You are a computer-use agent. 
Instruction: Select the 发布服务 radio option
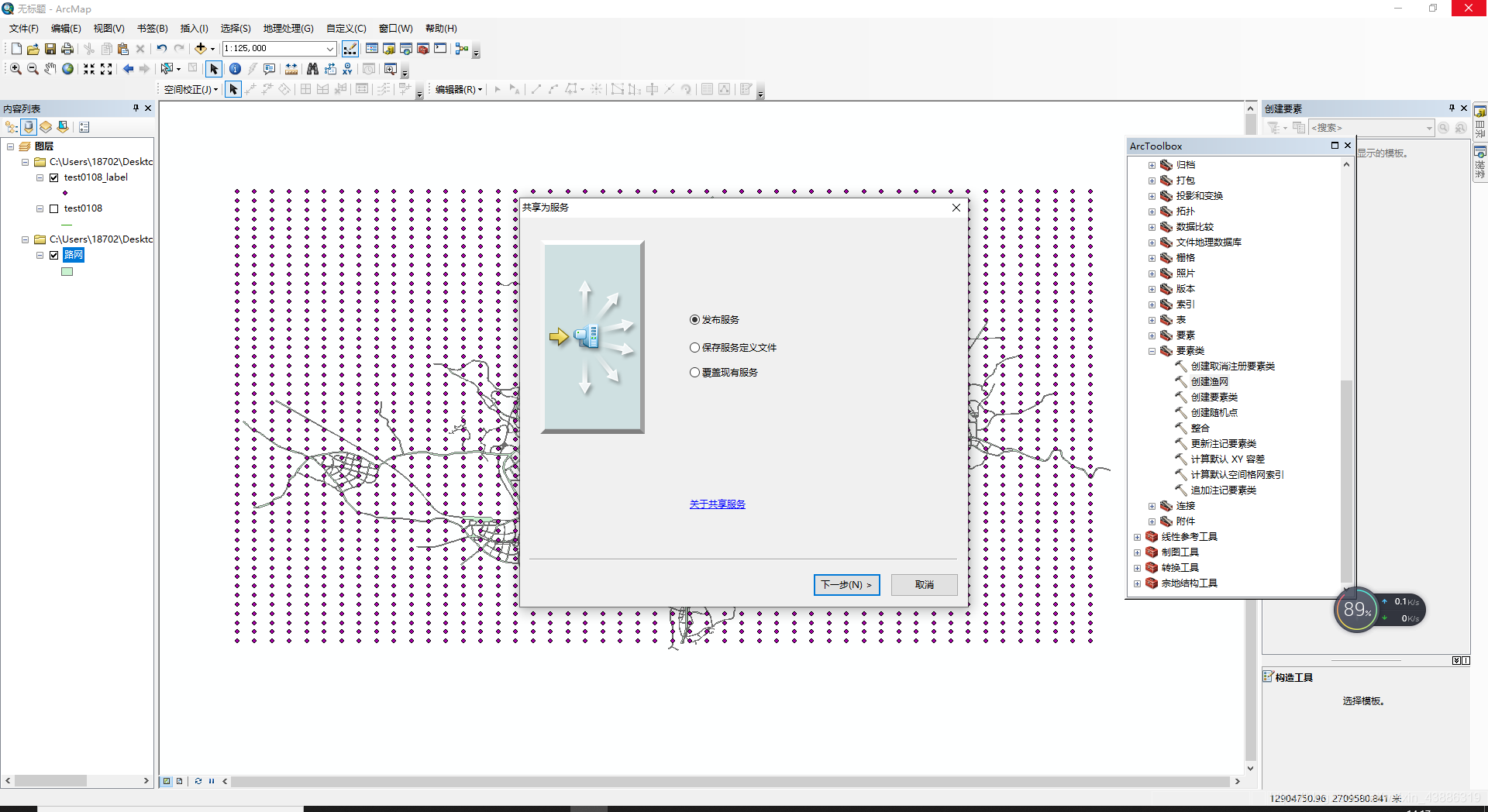tap(694, 320)
